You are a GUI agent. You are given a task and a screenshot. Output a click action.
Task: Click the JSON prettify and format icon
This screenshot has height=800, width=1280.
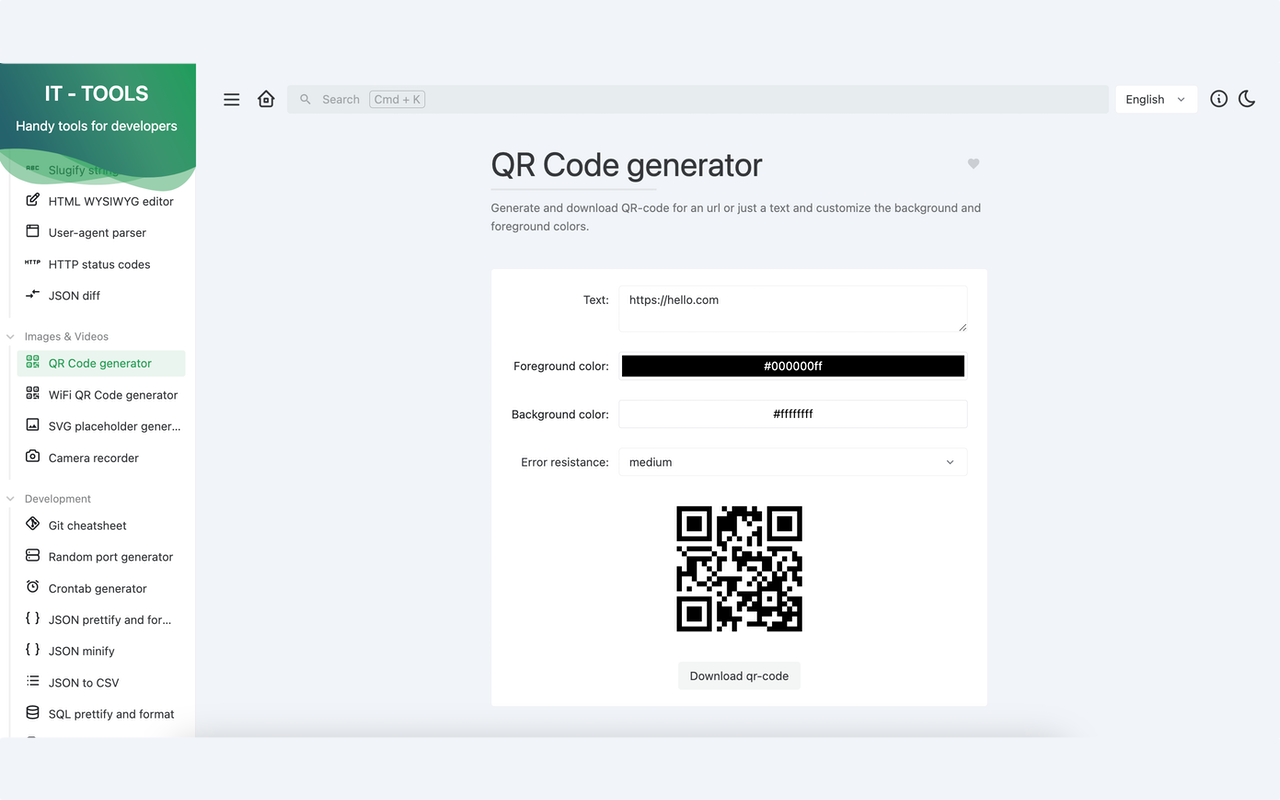point(33,619)
